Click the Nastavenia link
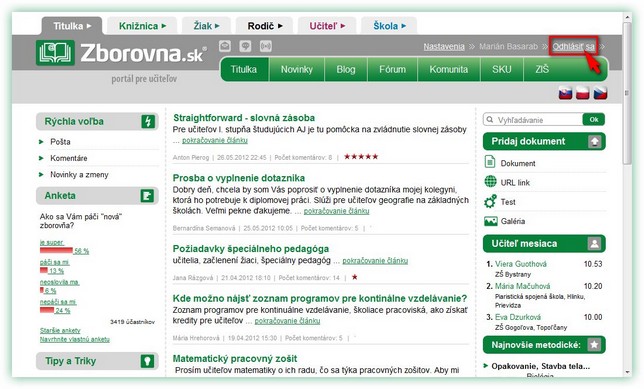644x389 pixels. 444,46
